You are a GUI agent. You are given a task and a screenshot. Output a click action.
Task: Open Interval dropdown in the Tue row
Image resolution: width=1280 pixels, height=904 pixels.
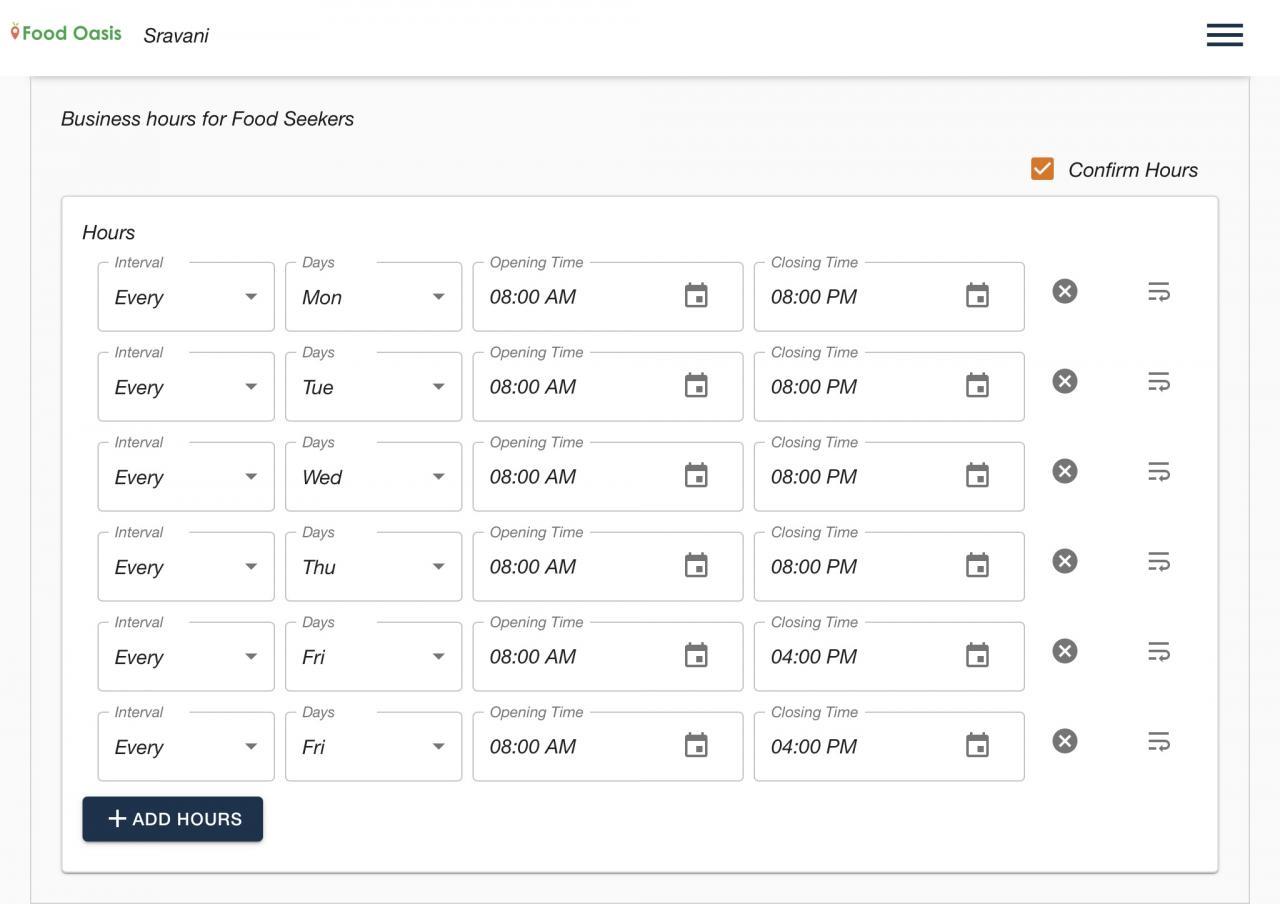tap(186, 387)
